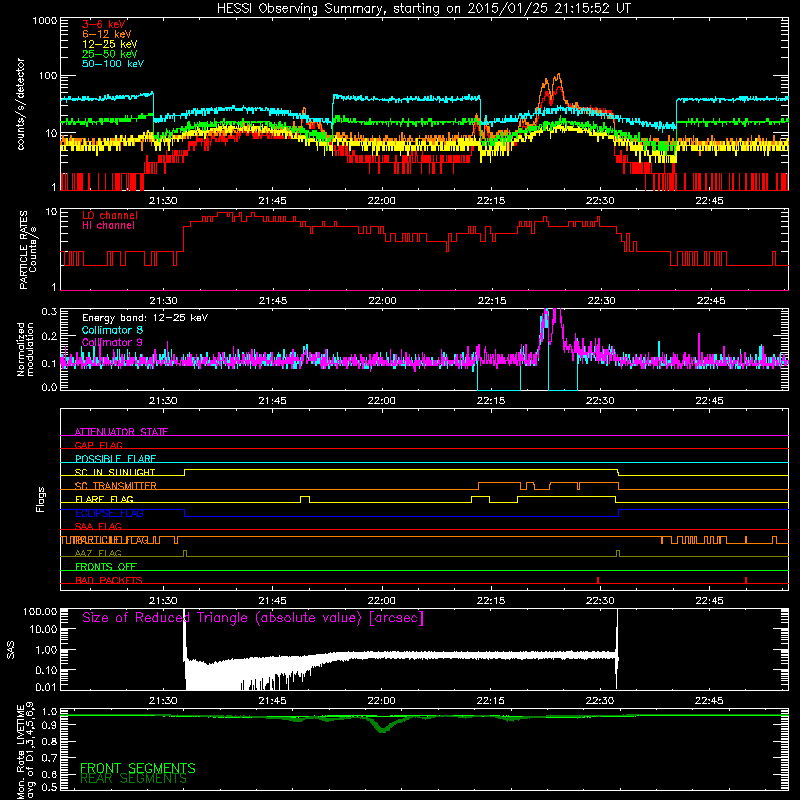Viewport: 800px width, 800px height.
Task: Click the POSSIBLE FLARE flag label
Action: 115,459
